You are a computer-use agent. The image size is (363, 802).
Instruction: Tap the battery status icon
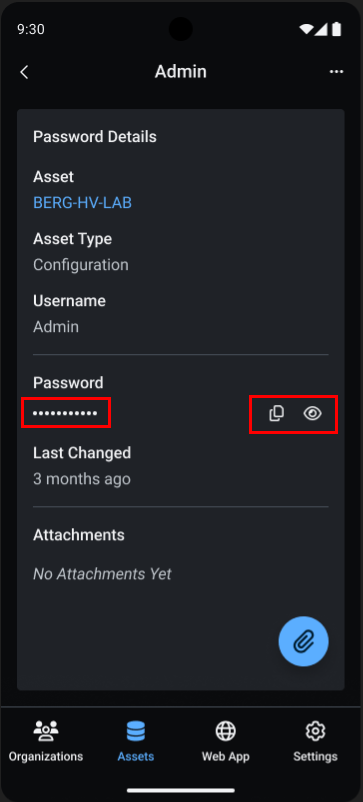[336, 29]
